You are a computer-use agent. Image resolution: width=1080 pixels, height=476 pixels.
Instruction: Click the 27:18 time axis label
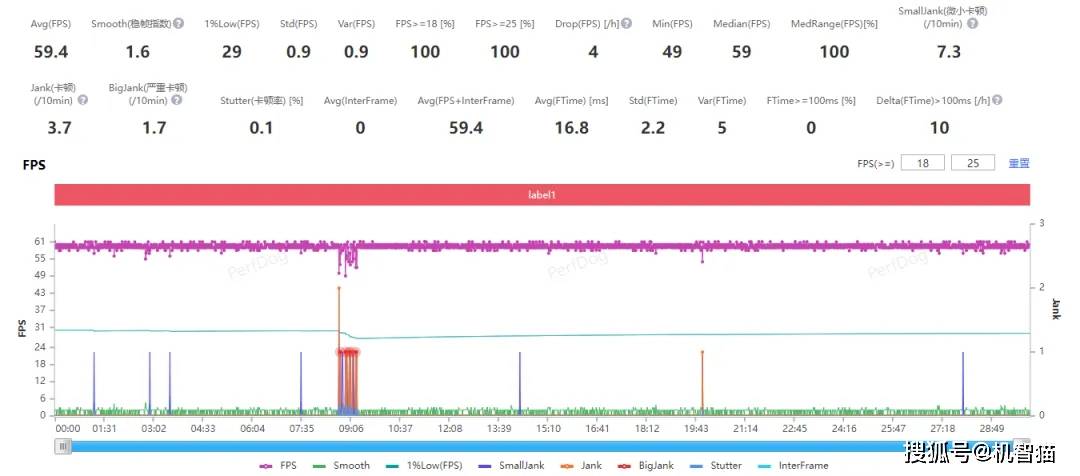tap(943, 428)
